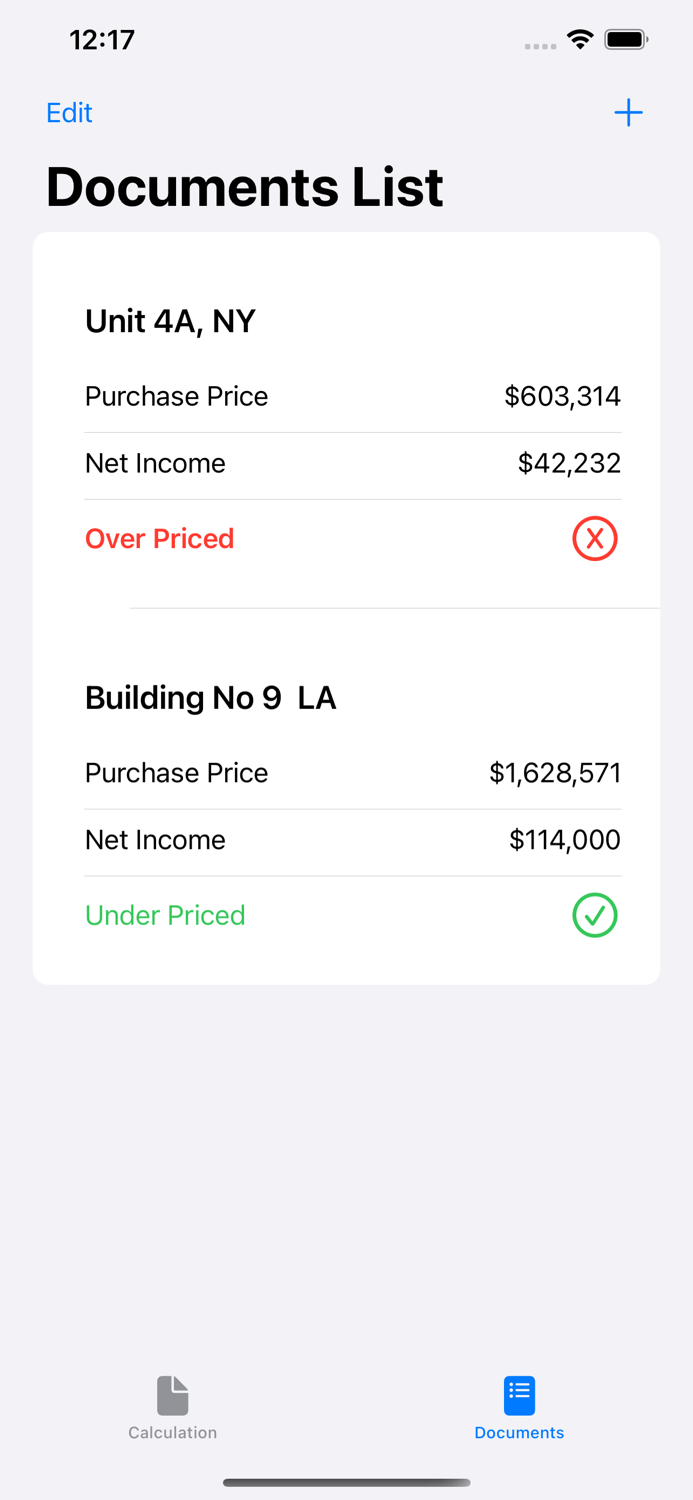Select the Building No 9 LA entry
Image resolution: width=693 pixels, height=1500 pixels.
pyautogui.click(x=210, y=697)
